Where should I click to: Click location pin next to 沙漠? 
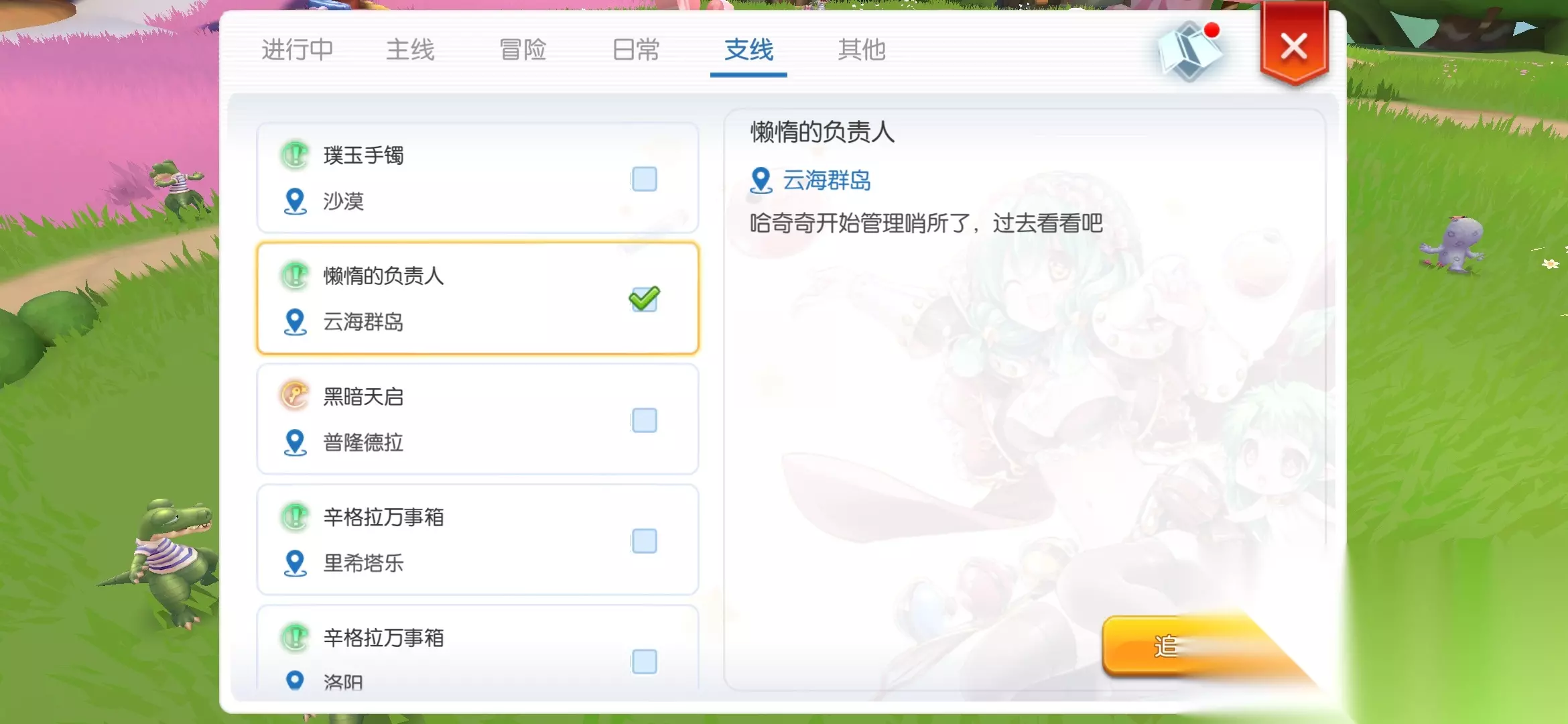coord(295,201)
